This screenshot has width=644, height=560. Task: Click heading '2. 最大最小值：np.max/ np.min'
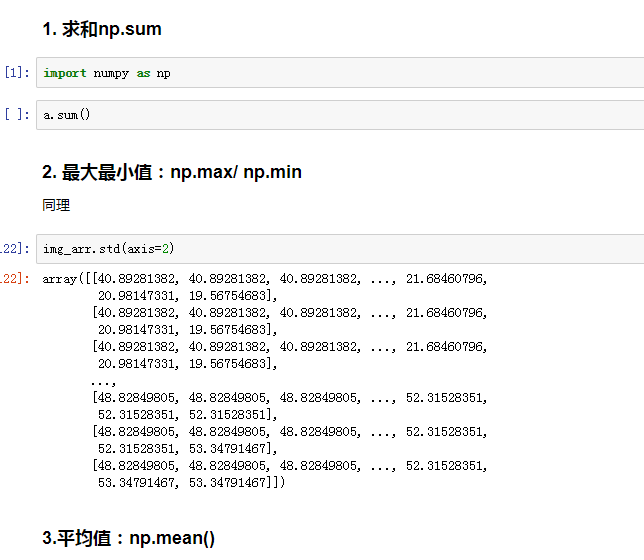(x=172, y=172)
